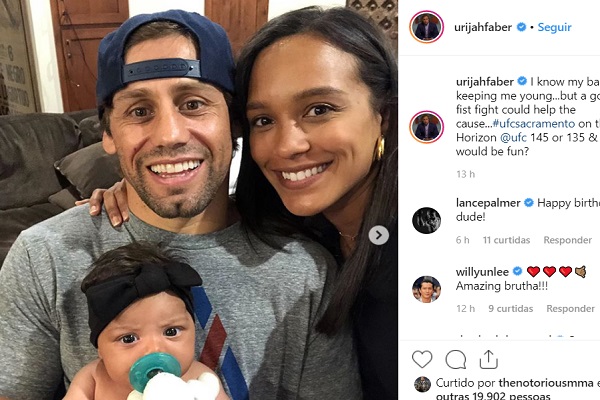Open the @ufc mention link
600x400 pixels.
(513, 137)
